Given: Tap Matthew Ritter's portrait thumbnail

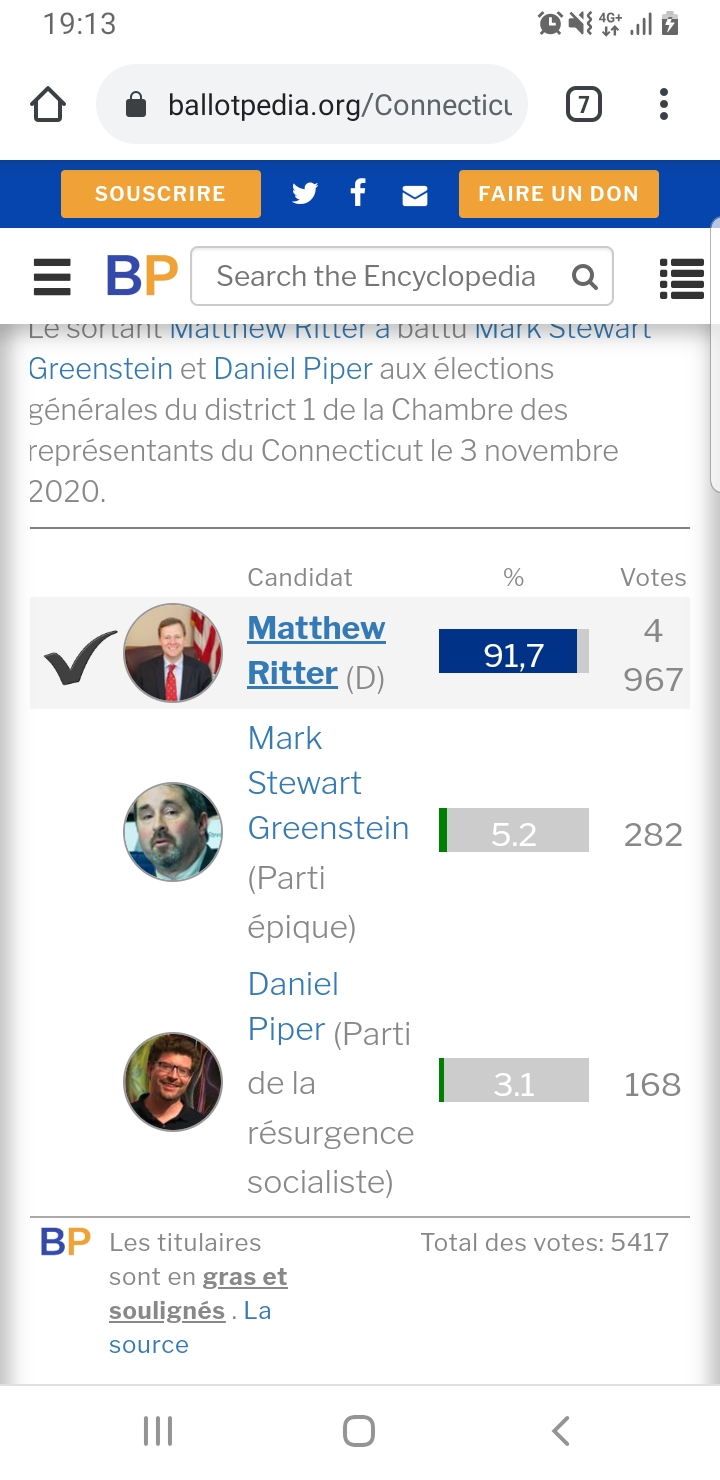Looking at the screenshot, I should [x=173, y=653].
